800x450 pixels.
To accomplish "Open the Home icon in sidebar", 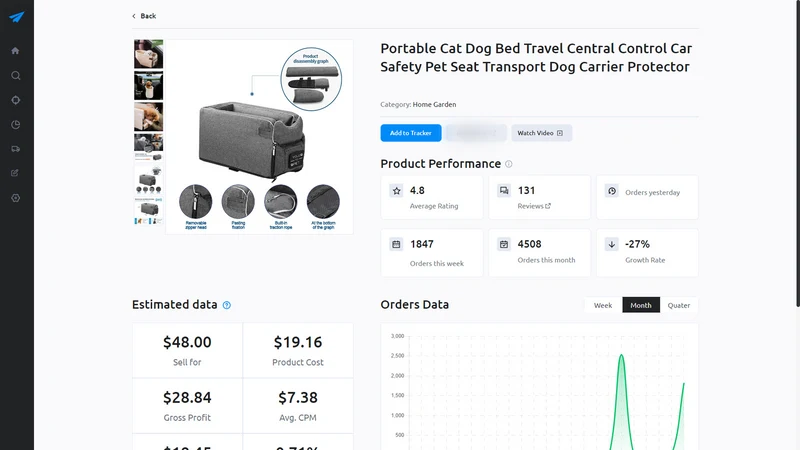I will click(15, 51).
